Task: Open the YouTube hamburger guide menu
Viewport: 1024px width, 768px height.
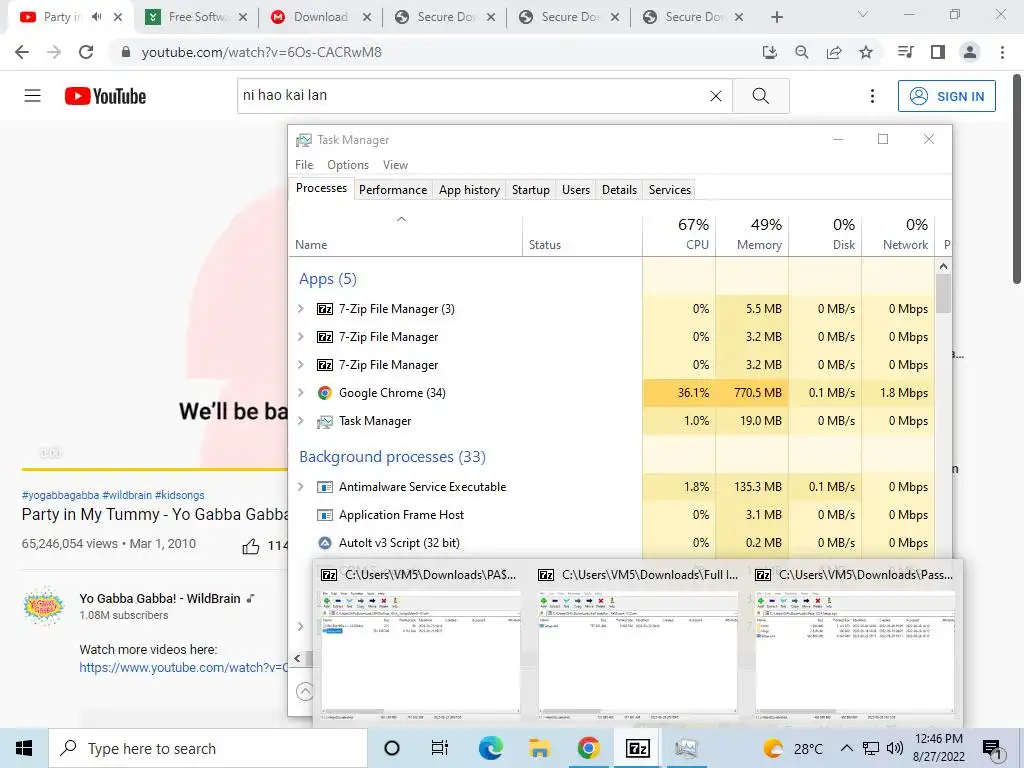Action: pyautogui.click(x=33, y=96)
